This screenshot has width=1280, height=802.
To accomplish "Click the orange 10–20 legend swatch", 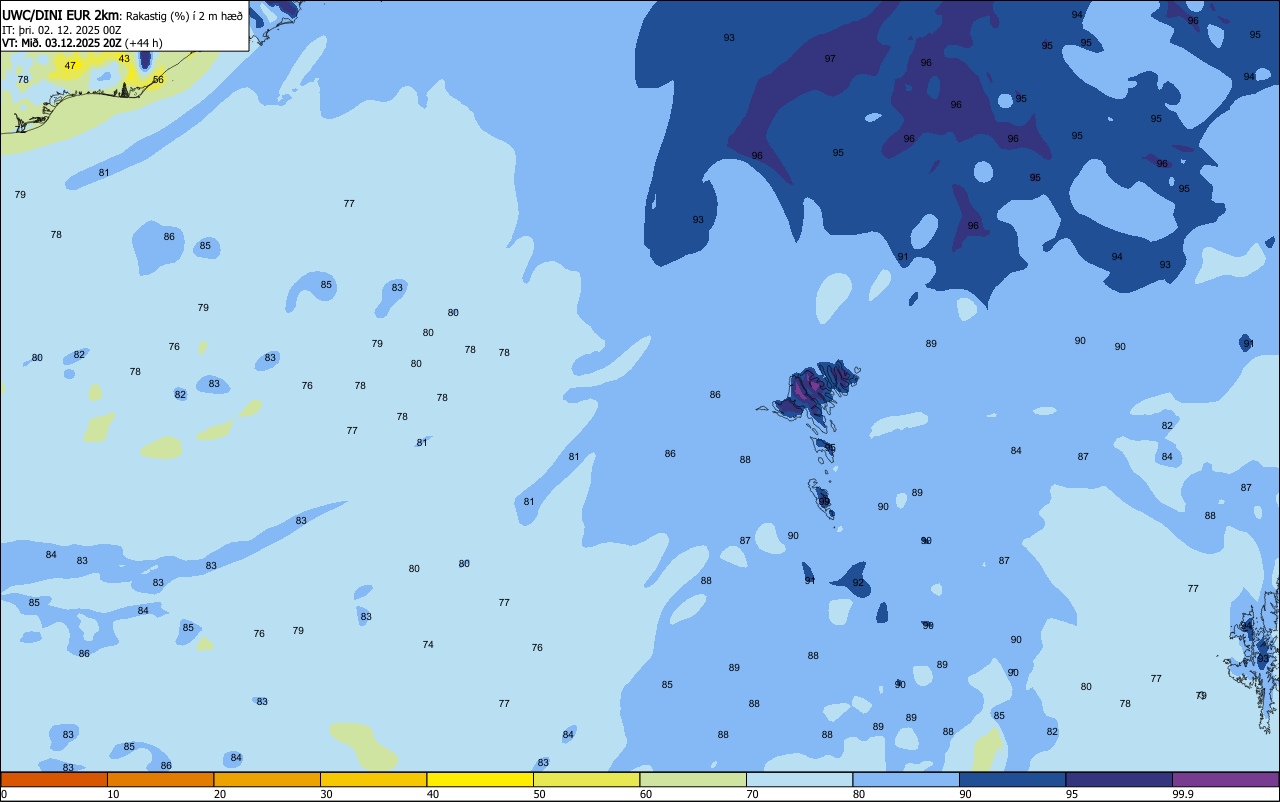I will (160, 779).
